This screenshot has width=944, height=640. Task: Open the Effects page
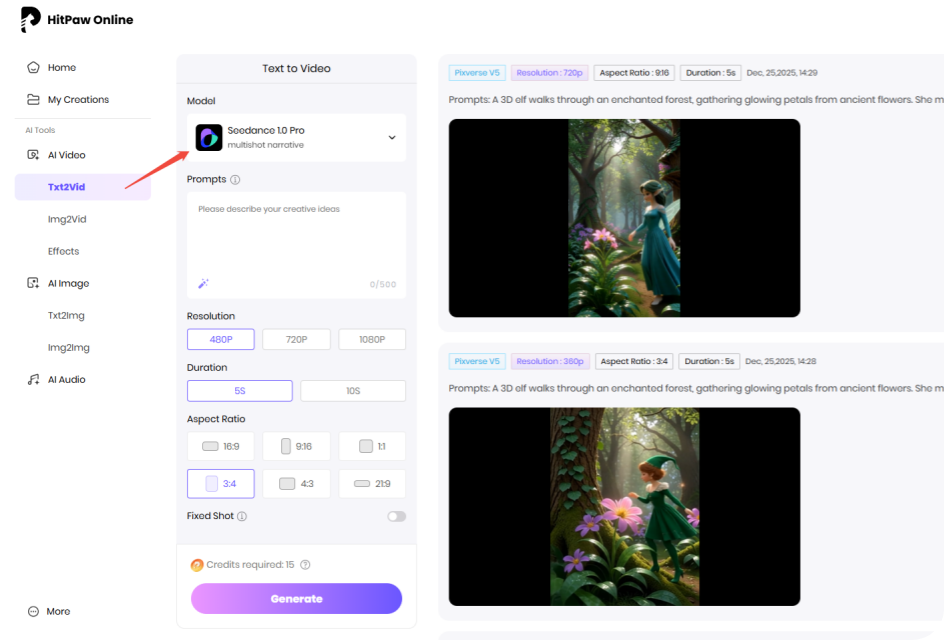coord(63,251)
